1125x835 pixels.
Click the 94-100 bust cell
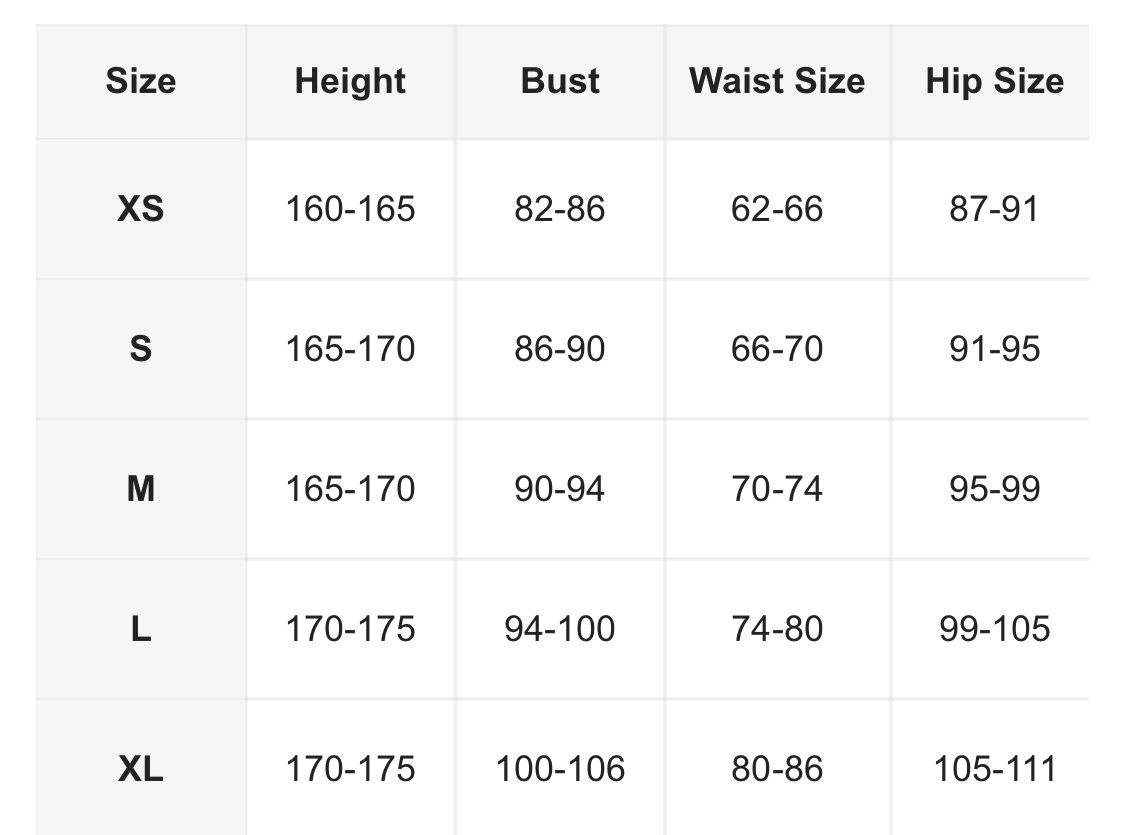tap(560, 629)
